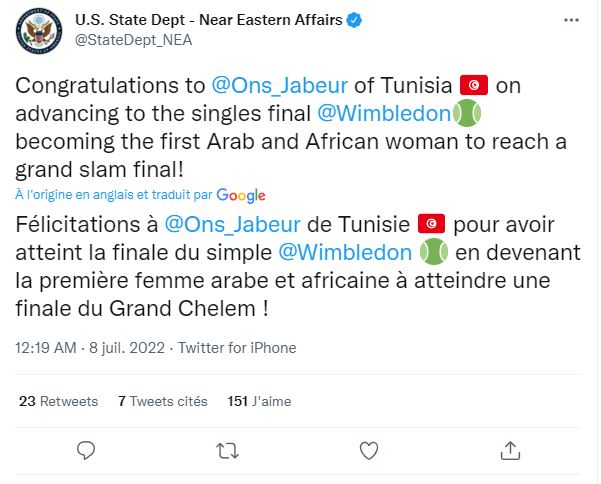Open the share tweet icon
The image size is (601, 484).
coord(510,449)
